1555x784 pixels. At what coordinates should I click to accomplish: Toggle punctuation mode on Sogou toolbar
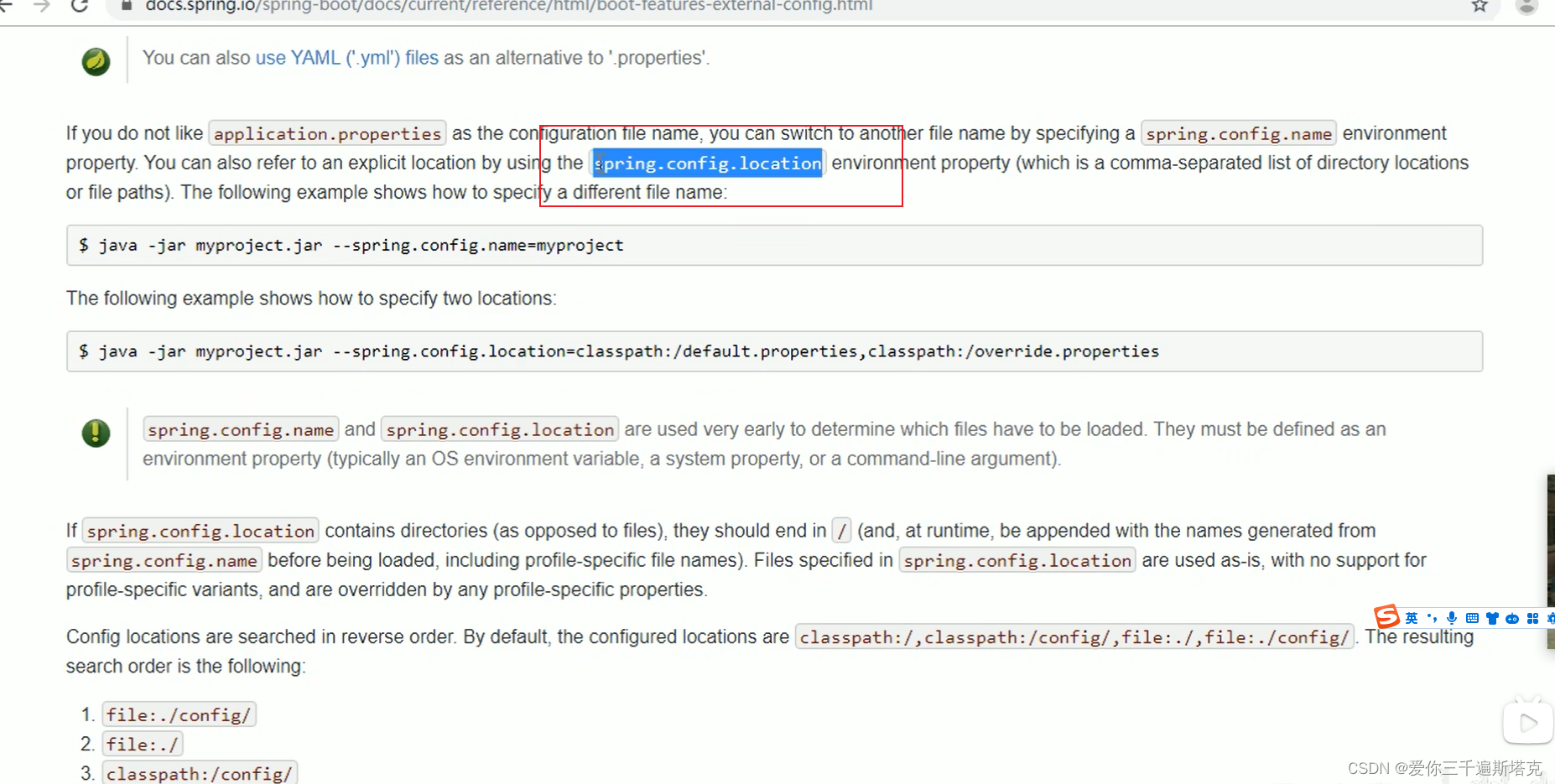[x=1433, y=618]
